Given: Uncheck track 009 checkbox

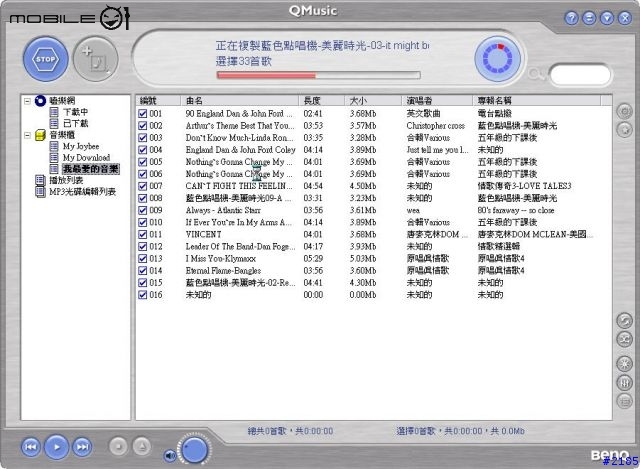Looking at the screenshot, I should (142, 210).
